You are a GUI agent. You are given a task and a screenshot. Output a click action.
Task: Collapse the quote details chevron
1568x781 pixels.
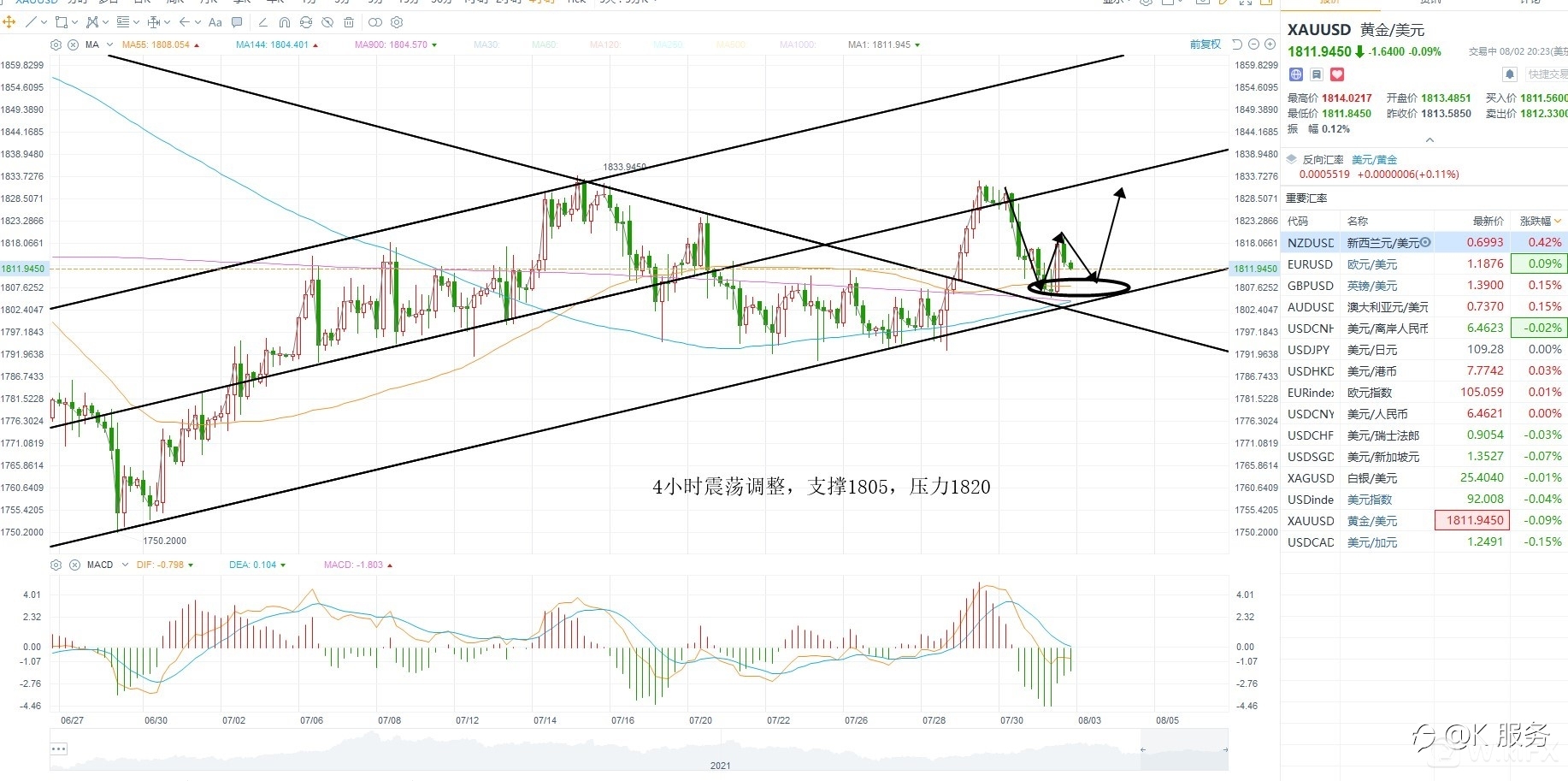point(1429,139)
